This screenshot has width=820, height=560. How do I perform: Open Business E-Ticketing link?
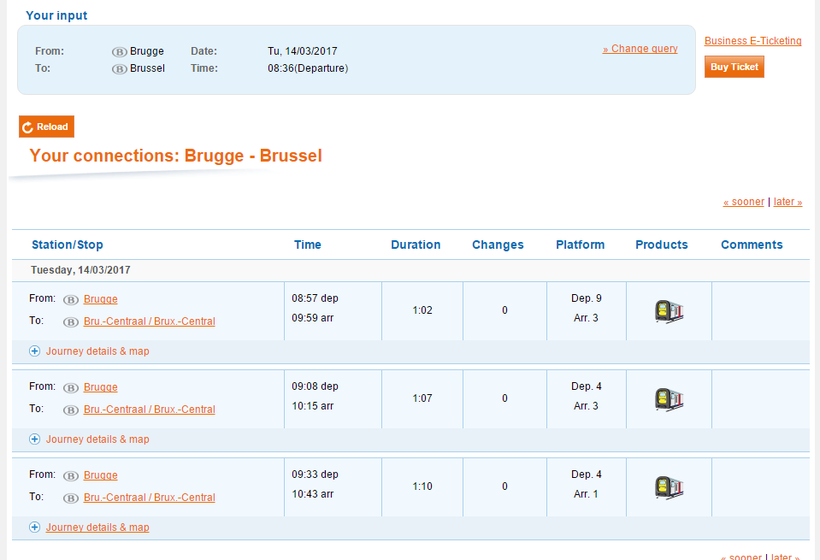[752, 41]
